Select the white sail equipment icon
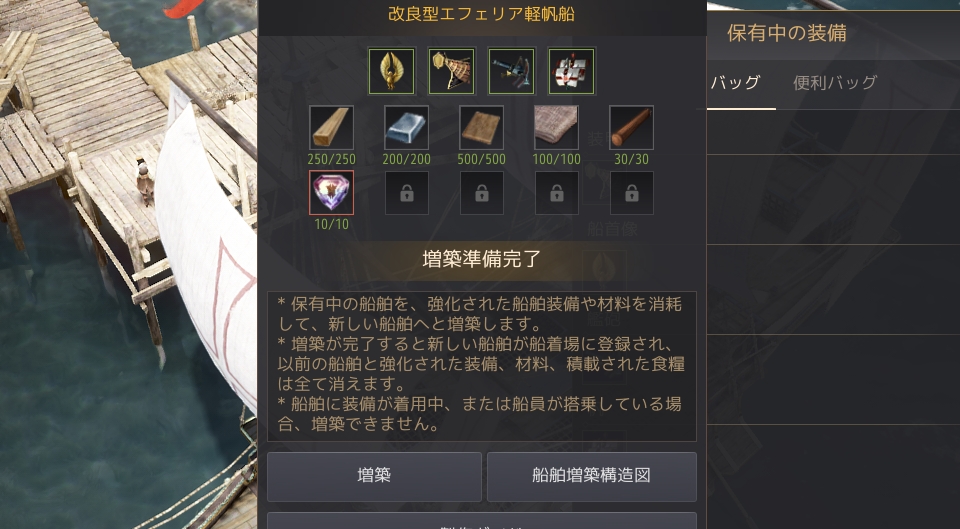This screenshot has height=529, width=960. pos(572,71)
